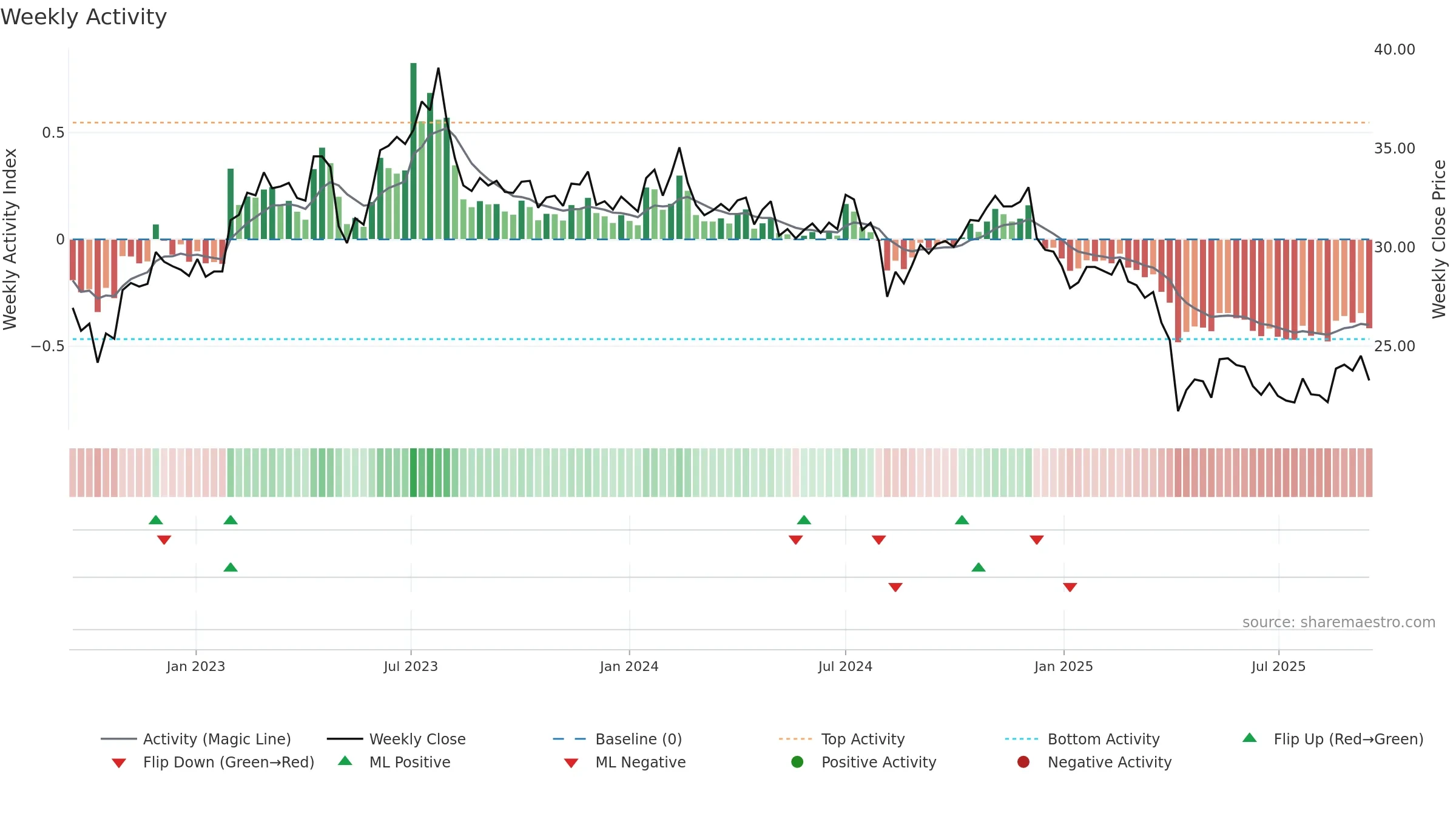Click the sharemaestro.com source text
1456x819 pixels.
1339,622
